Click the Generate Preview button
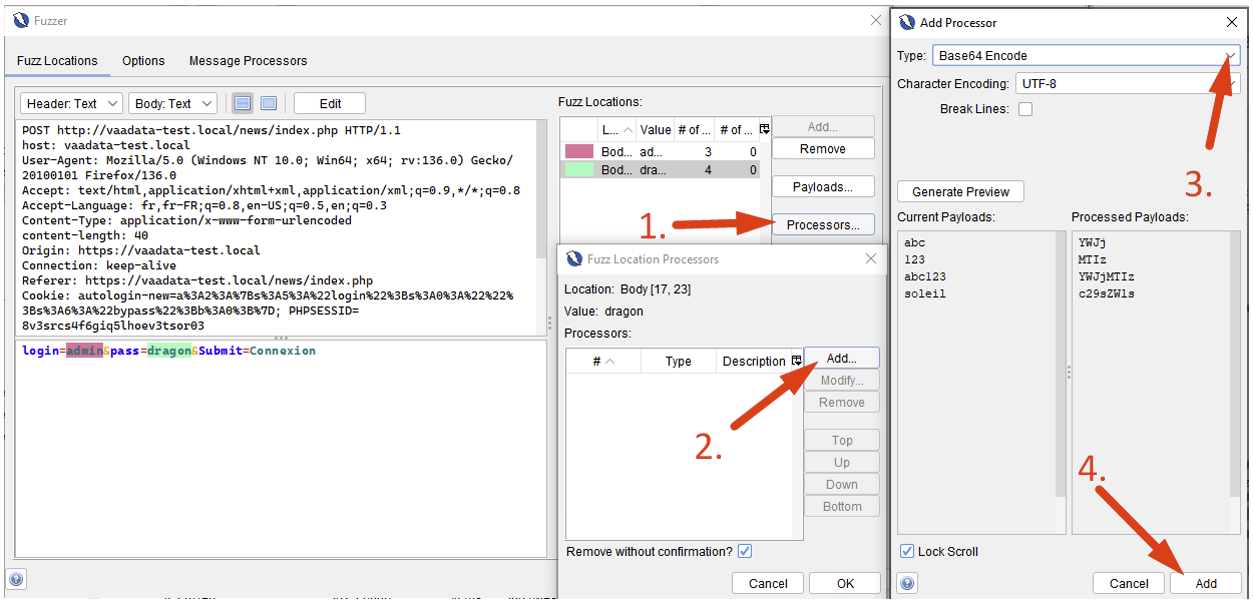The image size is (1253, 601). tap(959, 191)
